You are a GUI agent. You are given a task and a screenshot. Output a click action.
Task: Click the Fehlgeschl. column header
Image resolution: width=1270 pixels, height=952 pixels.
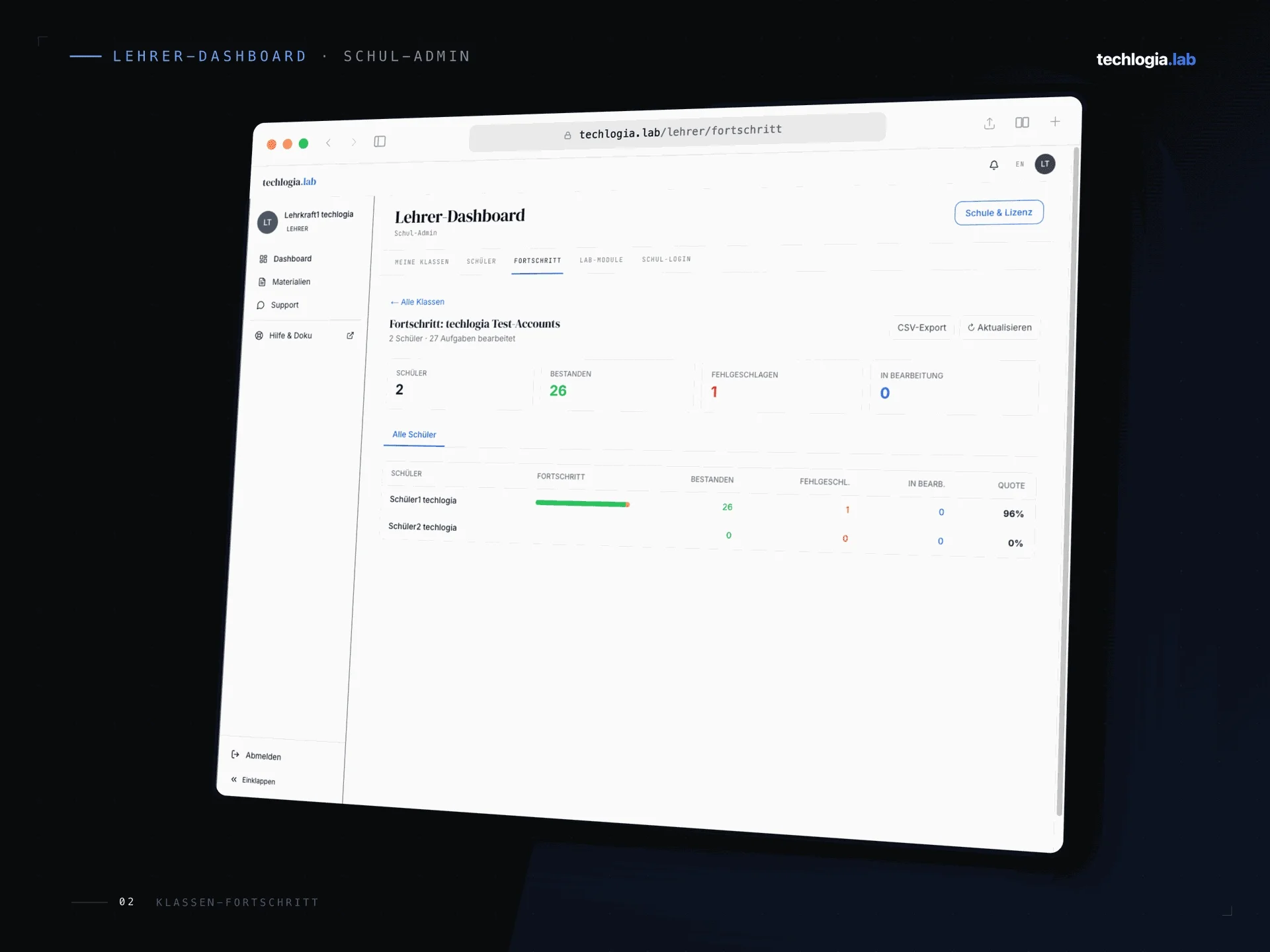click(x=824, y=481)
